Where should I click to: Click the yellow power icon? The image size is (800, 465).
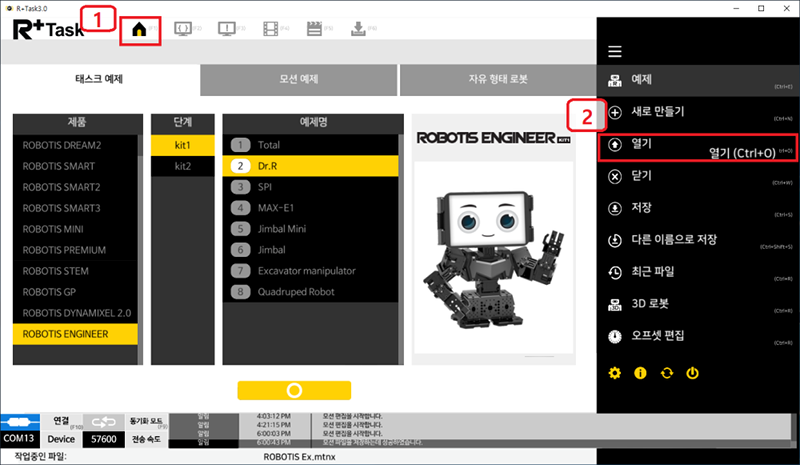tap(691, 373)
